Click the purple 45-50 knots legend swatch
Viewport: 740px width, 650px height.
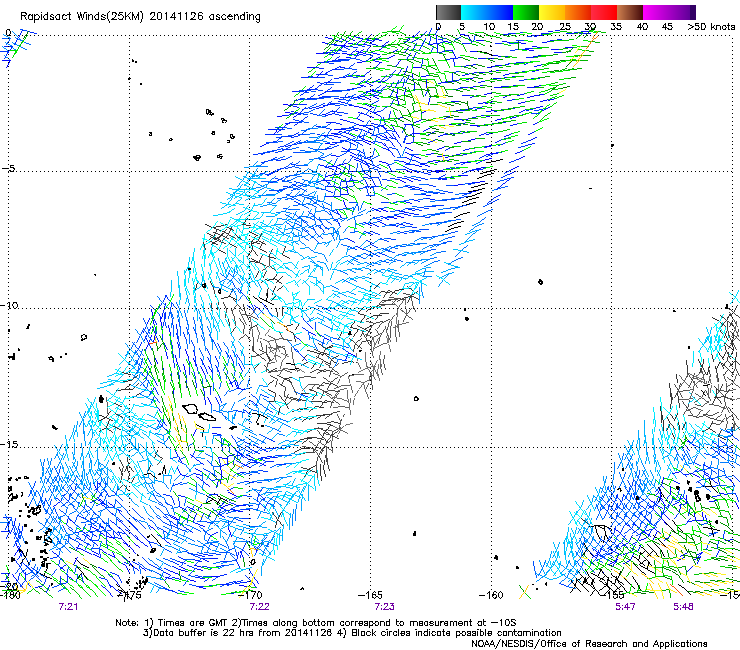click(682, 12)
